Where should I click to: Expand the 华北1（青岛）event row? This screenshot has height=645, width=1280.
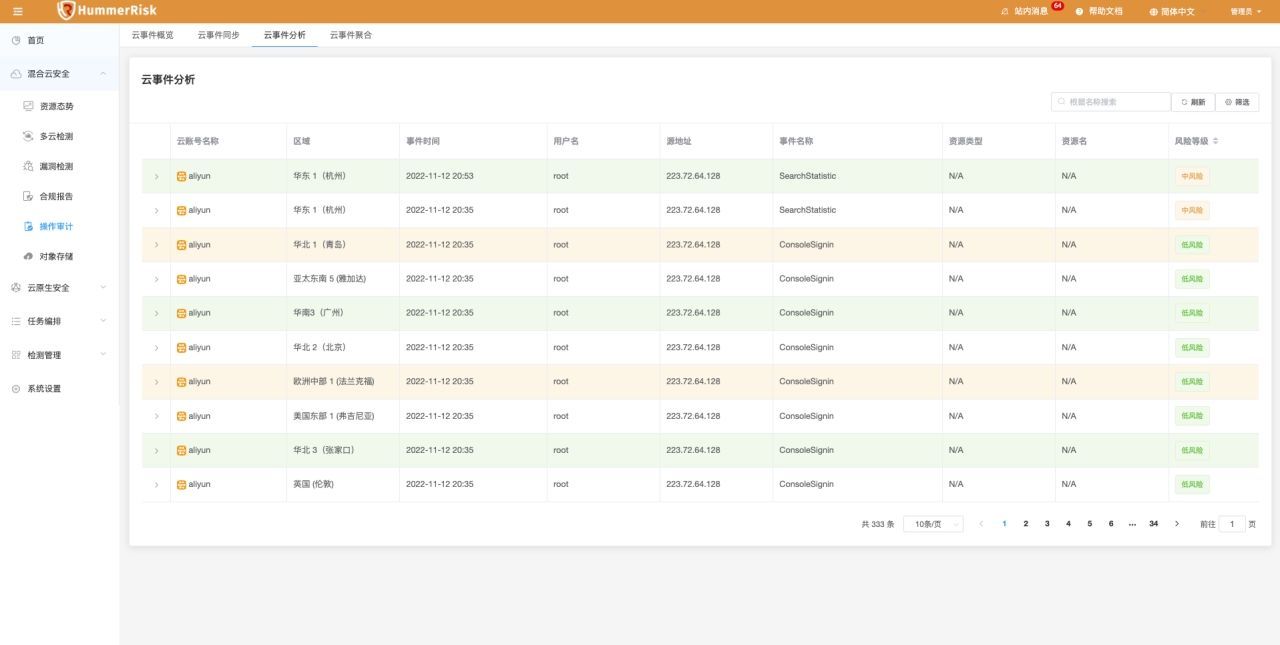(156, 245)
